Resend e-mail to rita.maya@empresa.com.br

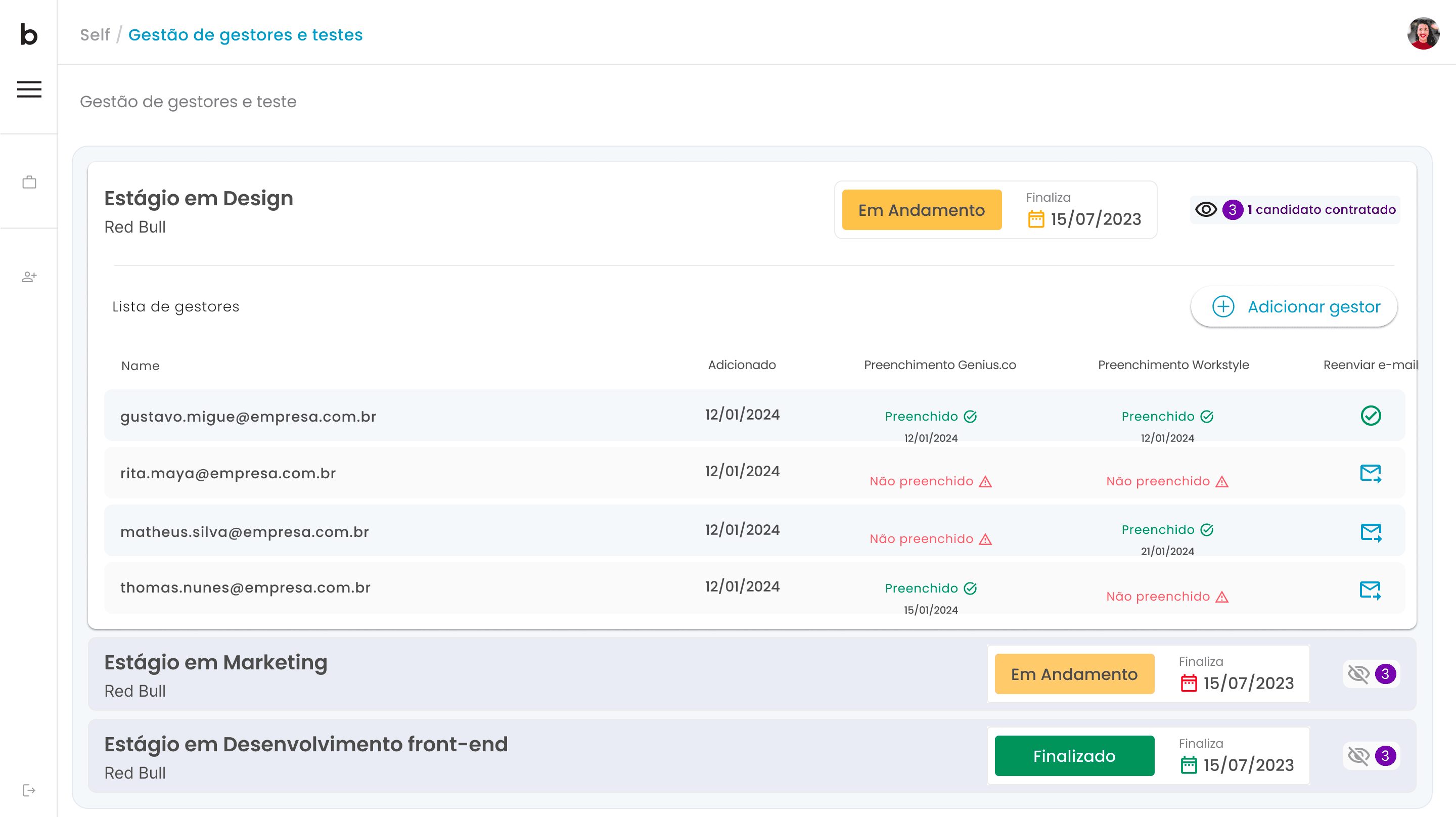click(x=1370, y=473)
